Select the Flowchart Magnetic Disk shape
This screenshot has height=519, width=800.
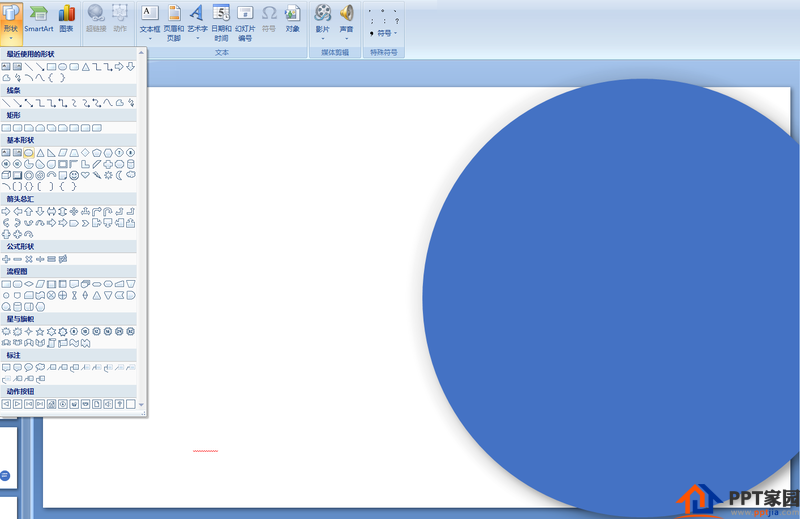click(17, 307)
